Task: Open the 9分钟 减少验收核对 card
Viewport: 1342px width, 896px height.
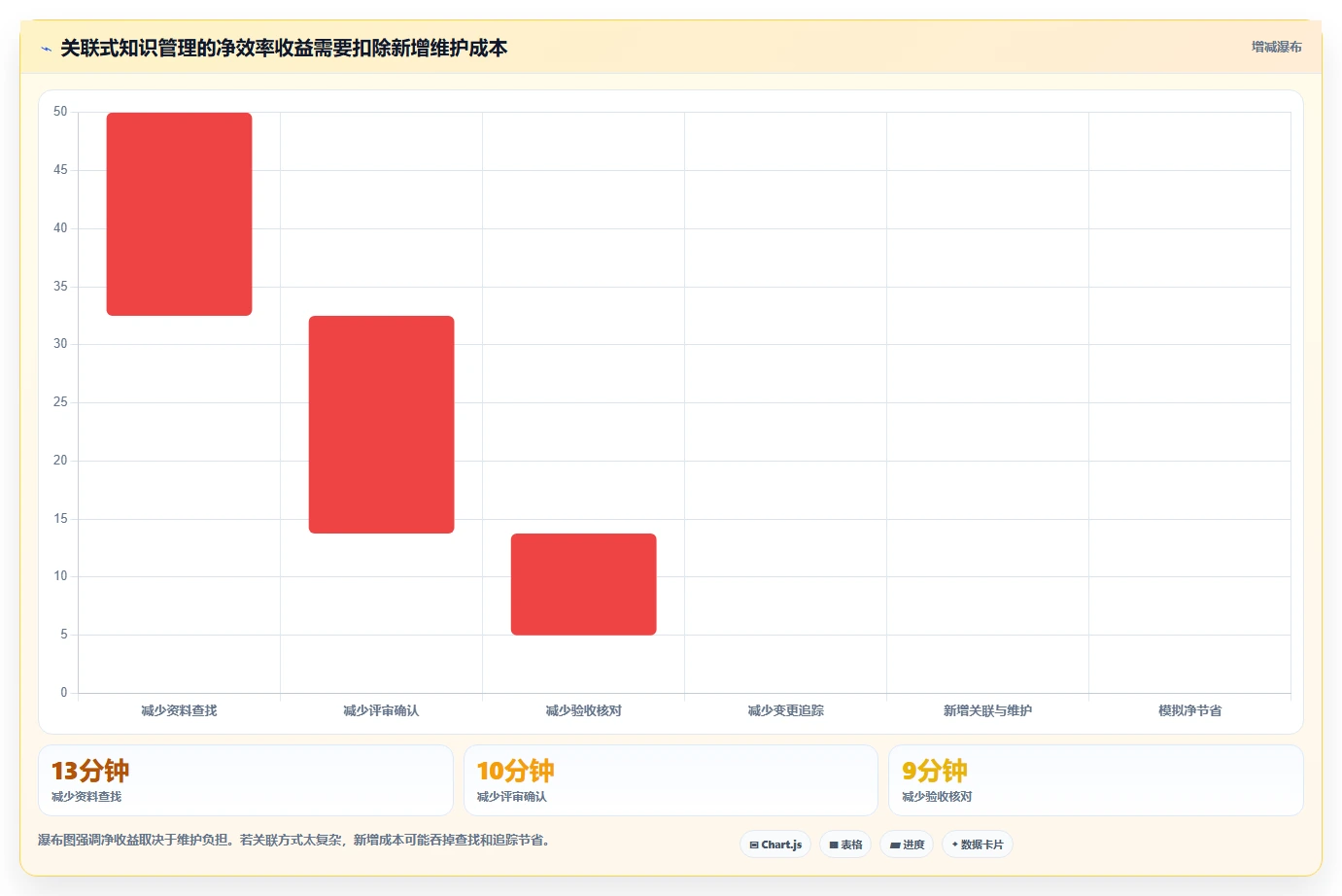Action: [1096, 780]
